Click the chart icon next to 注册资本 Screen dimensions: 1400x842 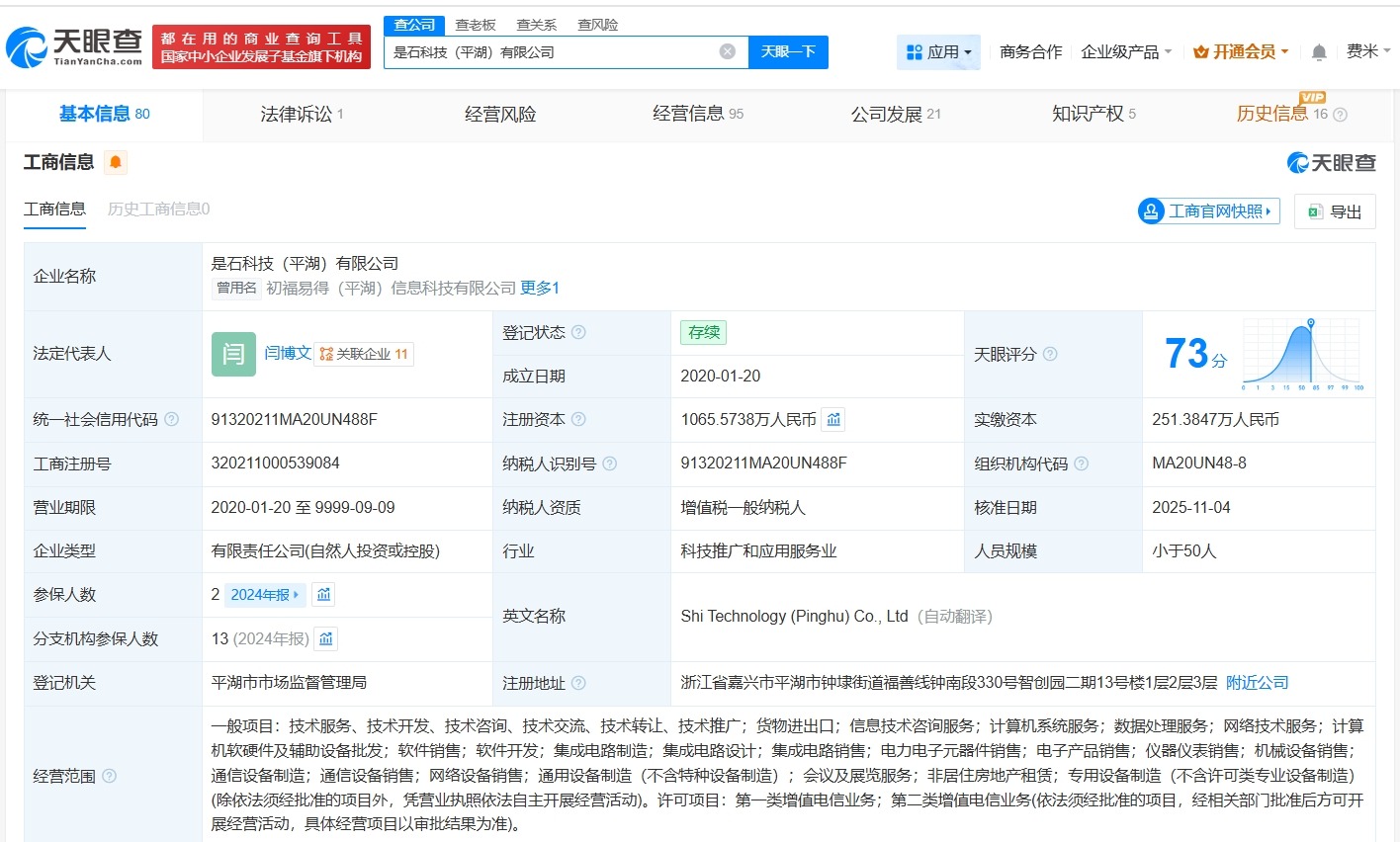tap(833, 419)
